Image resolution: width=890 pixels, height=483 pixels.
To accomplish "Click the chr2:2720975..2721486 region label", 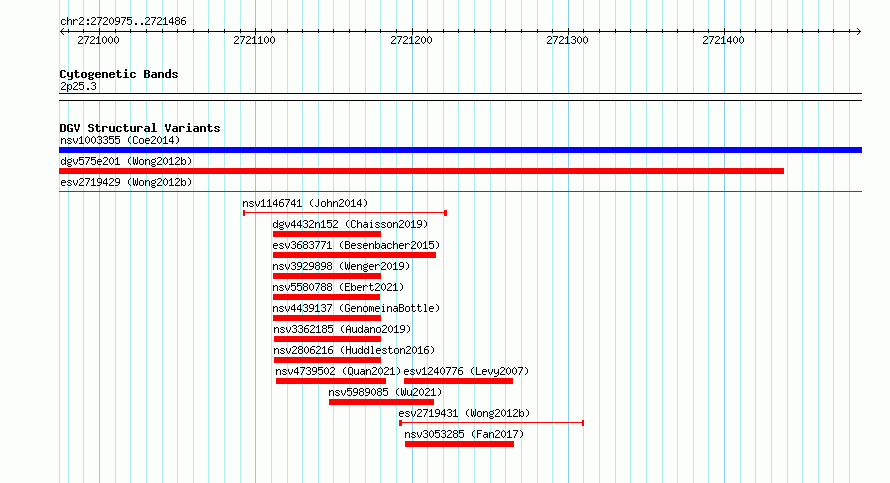I will pyautogui.click(x=123, y=21).
